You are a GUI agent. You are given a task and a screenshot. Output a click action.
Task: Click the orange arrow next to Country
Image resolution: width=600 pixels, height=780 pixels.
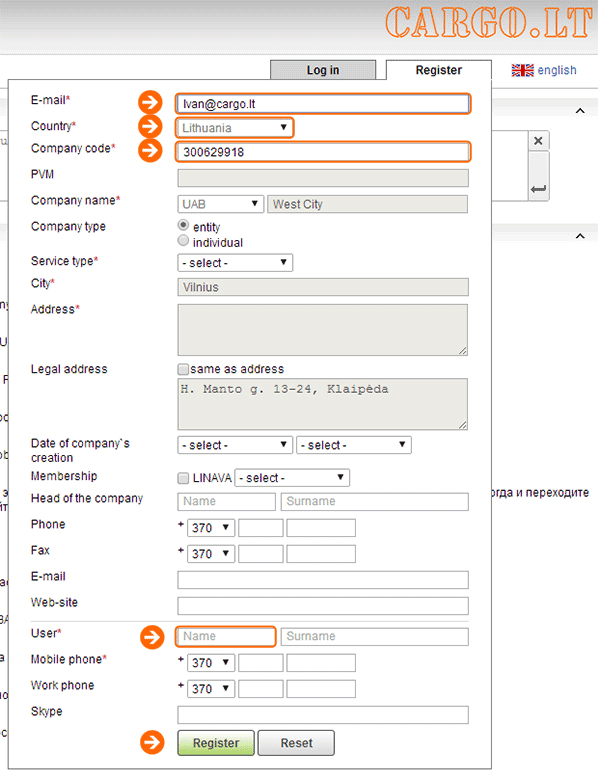(150, 127)
